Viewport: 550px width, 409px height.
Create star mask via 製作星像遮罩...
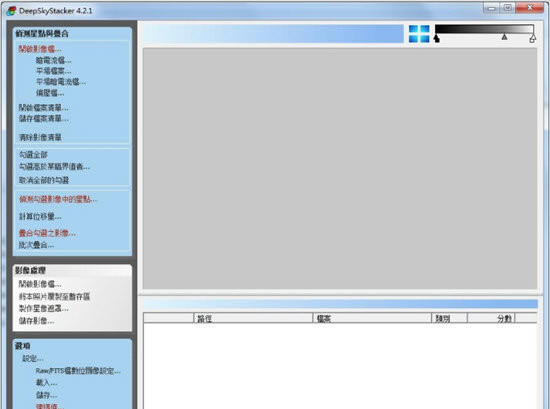click(x=43, y=309)
